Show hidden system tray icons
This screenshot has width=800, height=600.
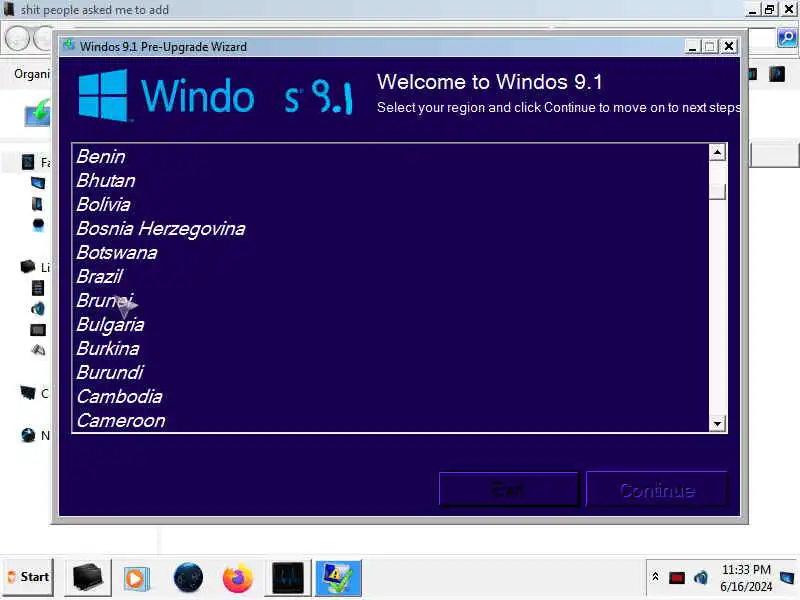pos(656,577)
